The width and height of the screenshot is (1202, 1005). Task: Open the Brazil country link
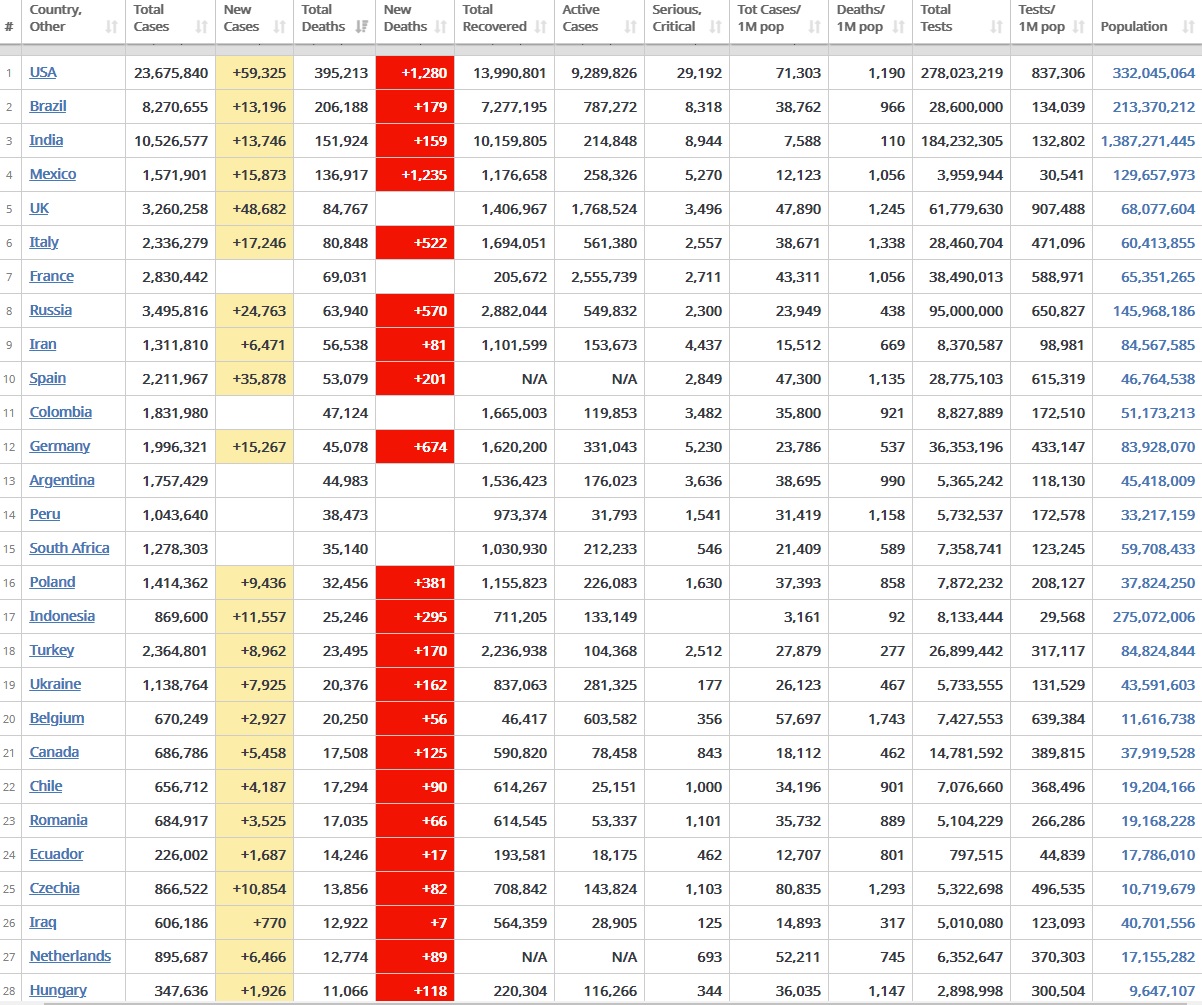pyautogui.click(x=48, y=106)
